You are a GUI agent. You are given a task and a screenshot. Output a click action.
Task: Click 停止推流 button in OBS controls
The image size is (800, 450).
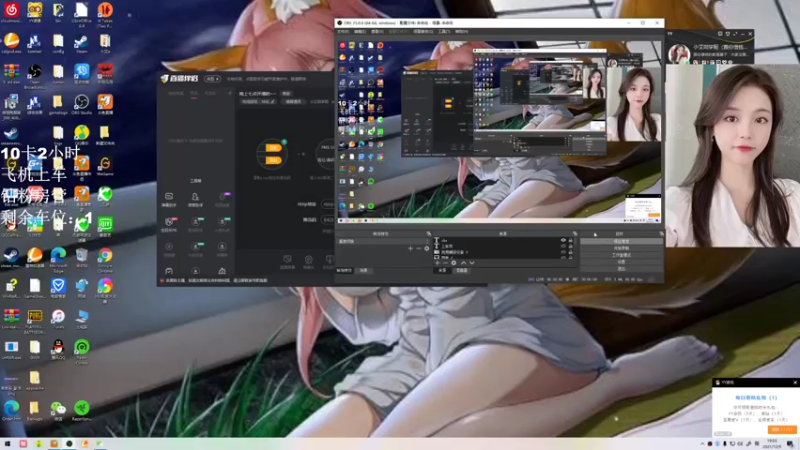click(621, 241)
